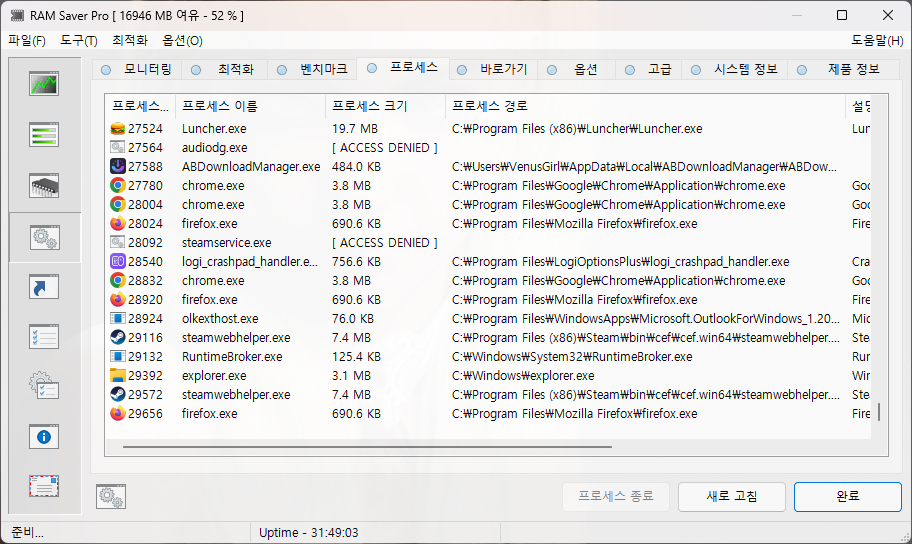This screenshot has width=912, height=544.
Task: Click the Uptime status bar entry
Action: 308,533
